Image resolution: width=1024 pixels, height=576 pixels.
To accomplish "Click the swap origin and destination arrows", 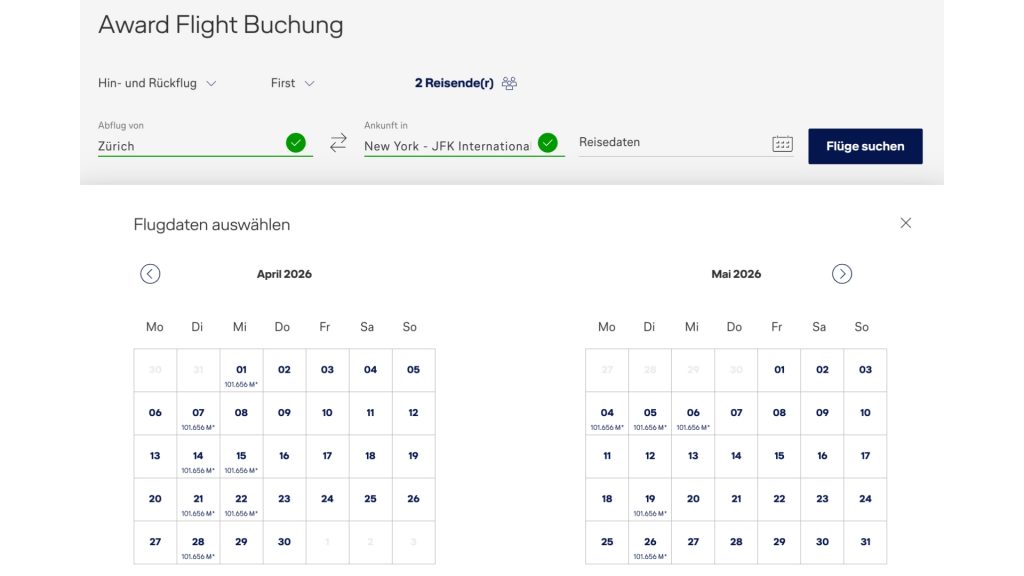I will (338, 143).
